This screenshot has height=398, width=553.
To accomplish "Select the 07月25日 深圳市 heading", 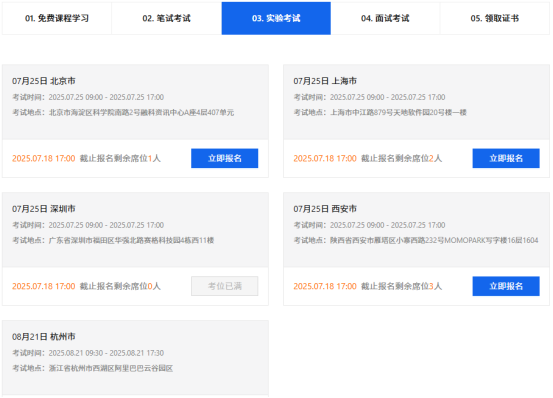I will pos(44,209).
